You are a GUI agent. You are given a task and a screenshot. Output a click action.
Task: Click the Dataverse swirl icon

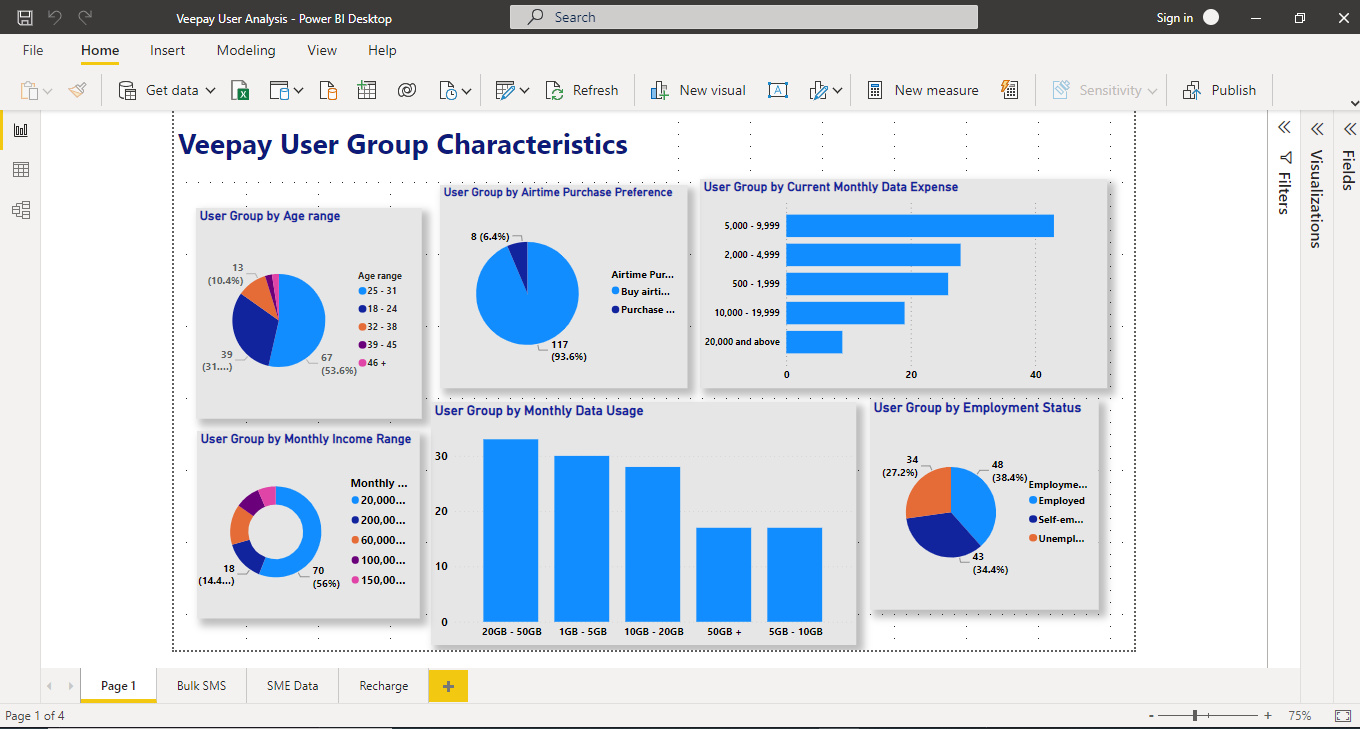coord(406,90)
